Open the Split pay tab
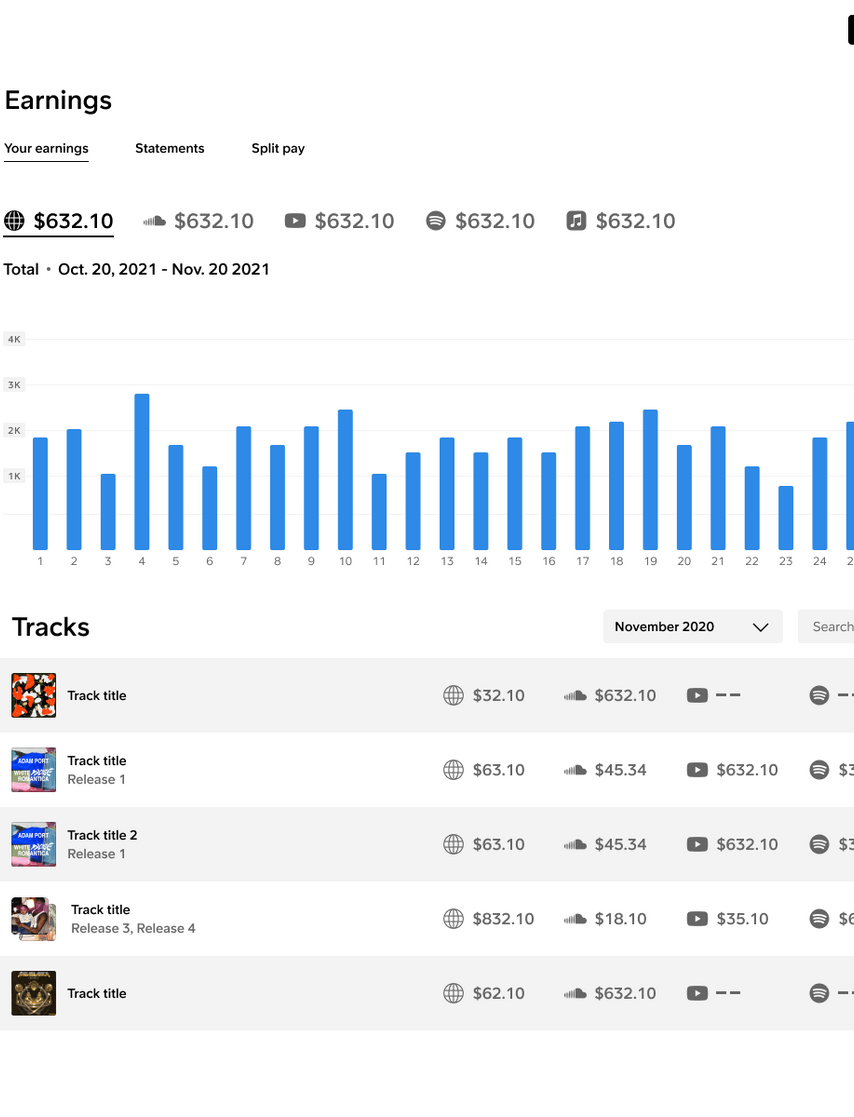Viewport: 854px width, 1117px height. pos(278,148)
